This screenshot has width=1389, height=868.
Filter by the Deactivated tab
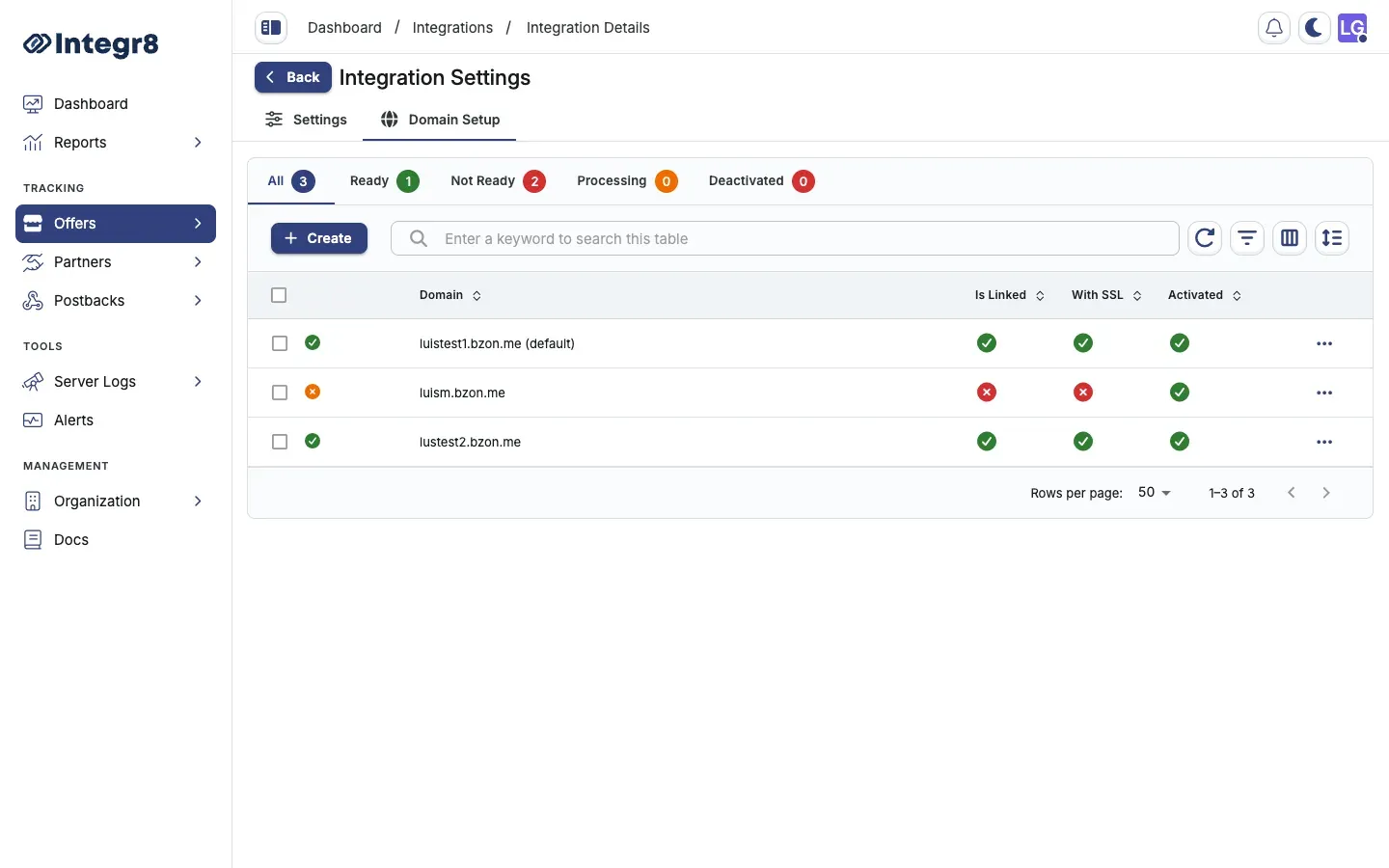761,181
